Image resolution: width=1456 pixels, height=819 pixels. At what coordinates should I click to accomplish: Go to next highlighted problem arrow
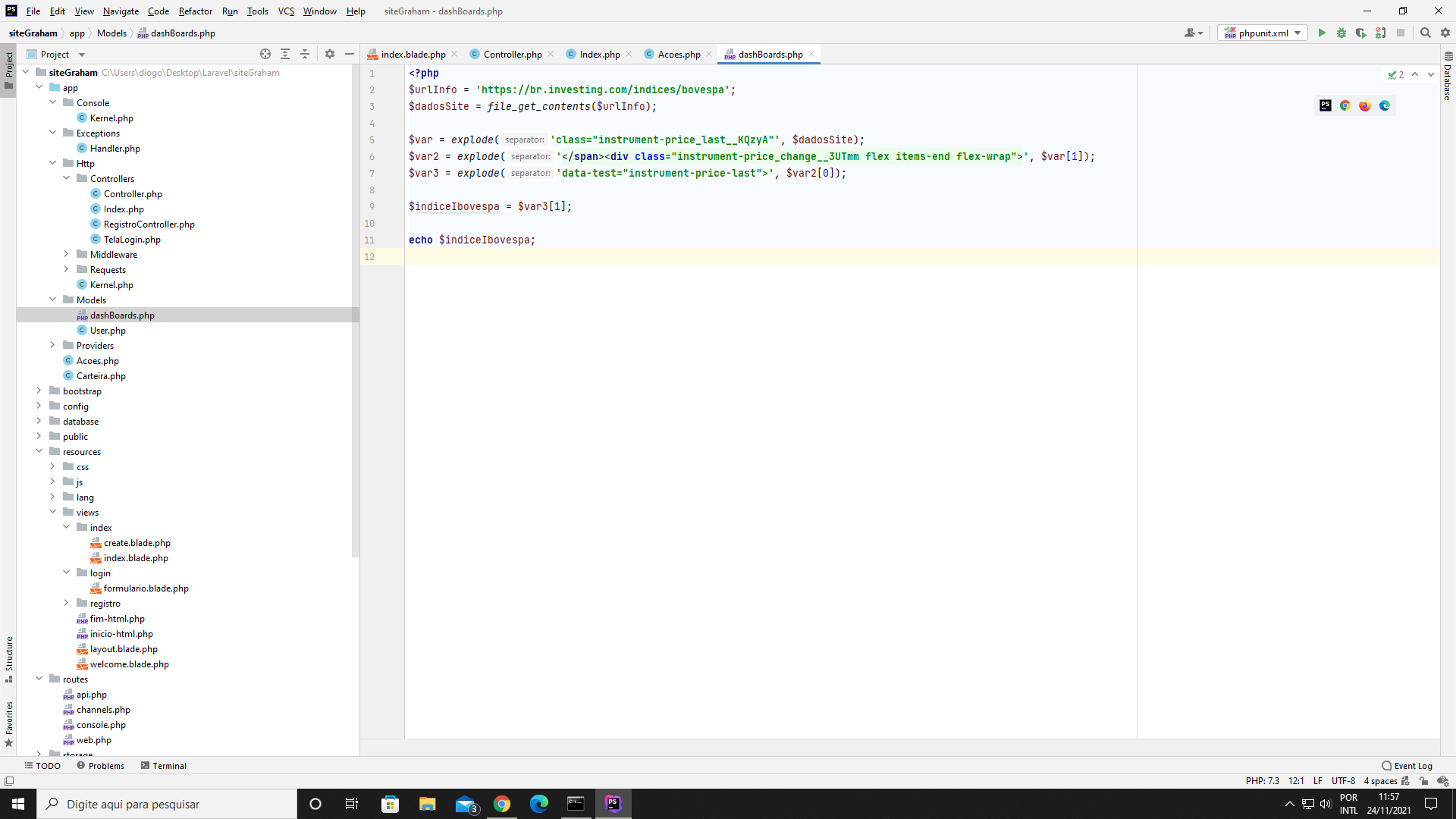pos(1431,74)
